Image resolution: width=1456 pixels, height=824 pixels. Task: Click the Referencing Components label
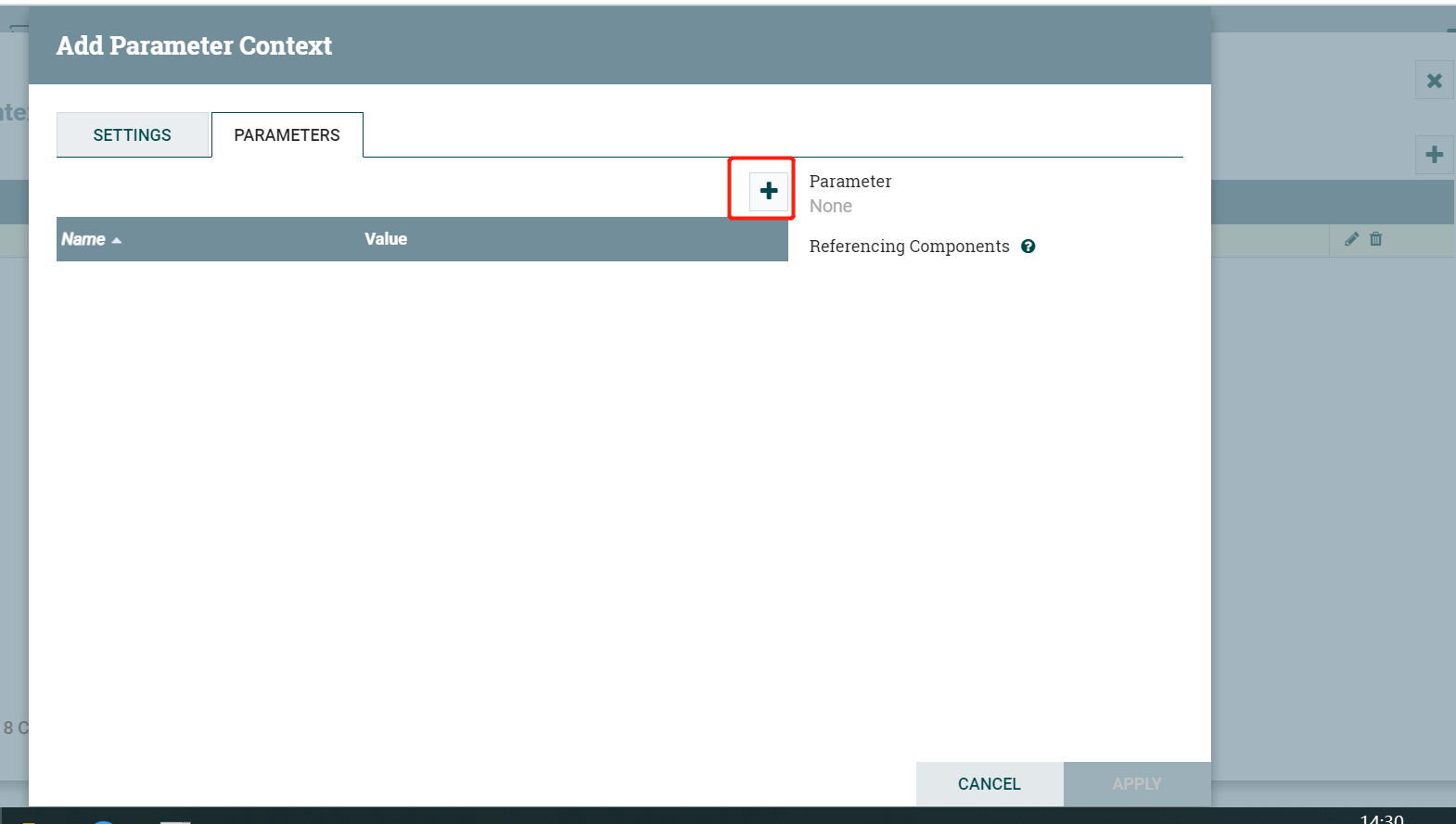click(x=910, y=247)
